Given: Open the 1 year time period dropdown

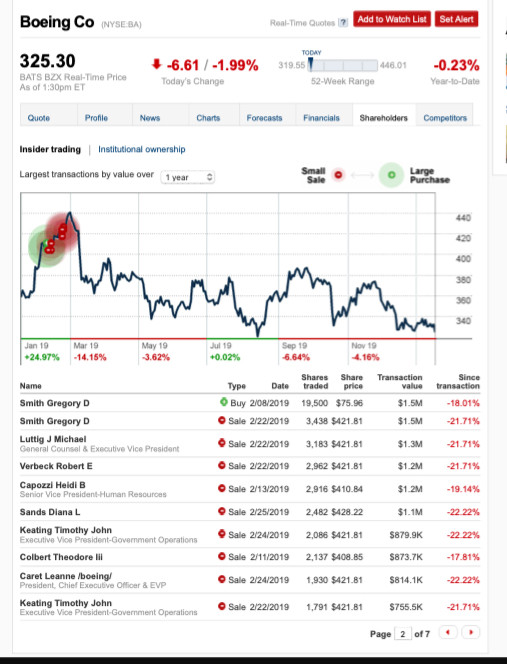Looking at the screenshot, I should [x=188, y=177].
